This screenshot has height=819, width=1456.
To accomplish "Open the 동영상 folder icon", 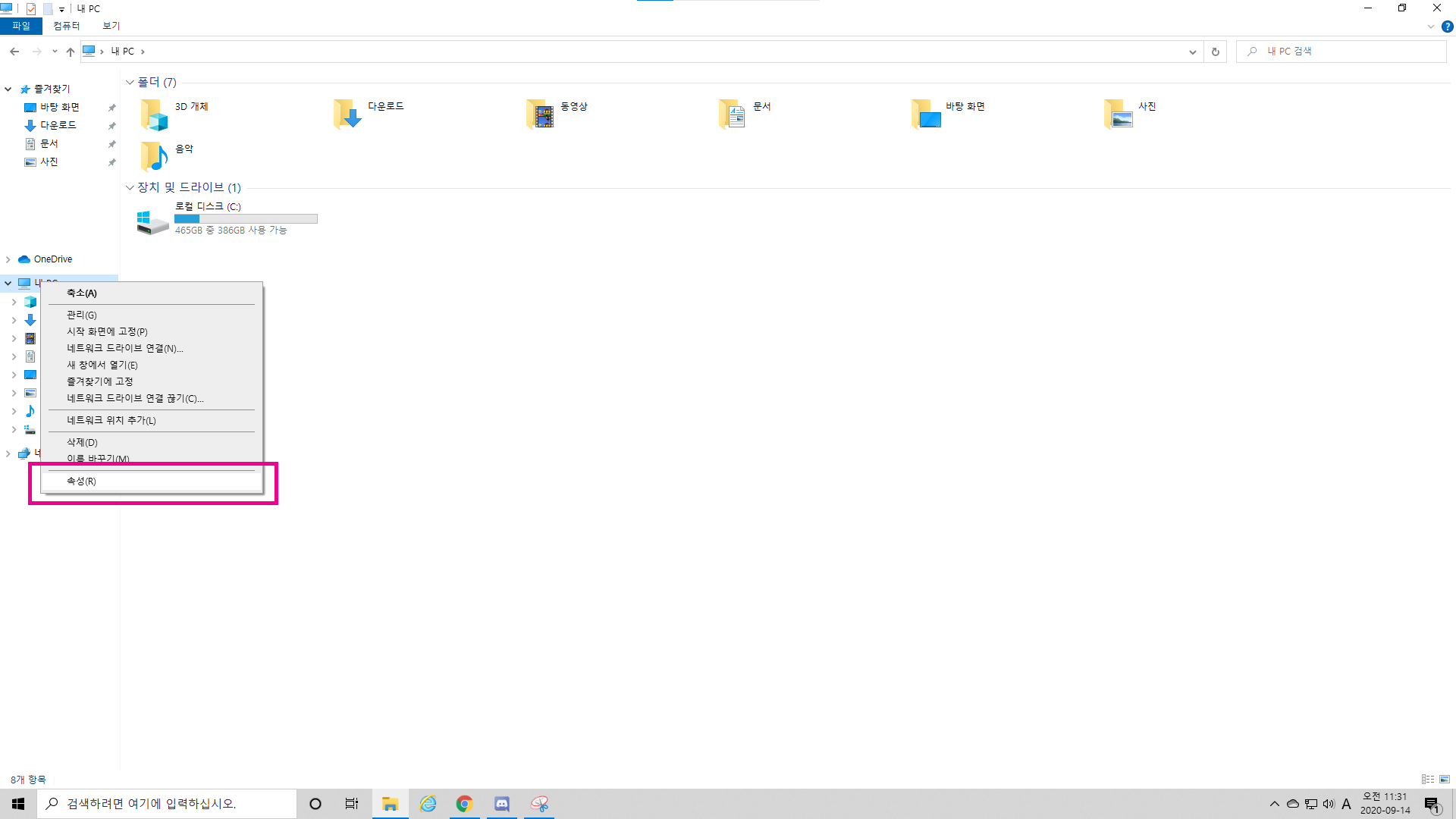I will coord(540,115).
